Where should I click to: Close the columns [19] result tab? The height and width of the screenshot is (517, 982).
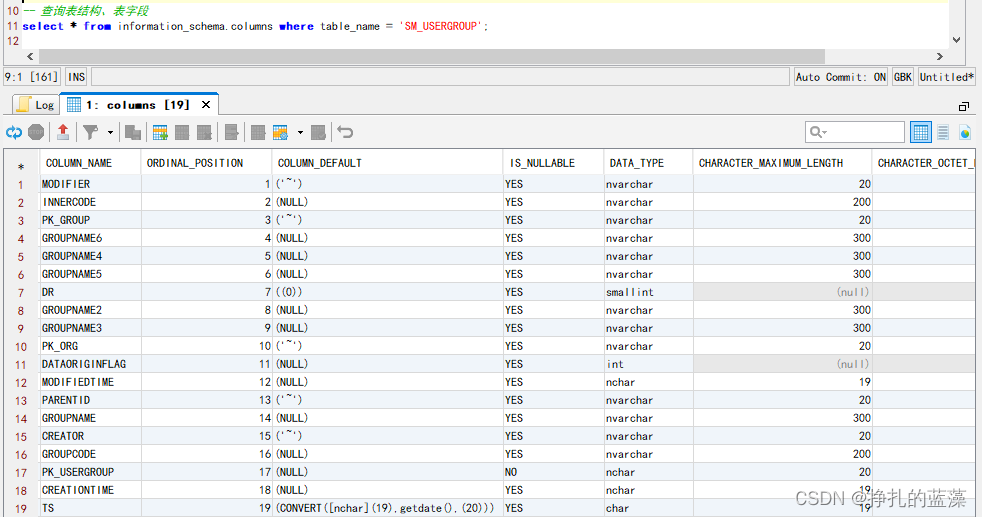point(205,105)
